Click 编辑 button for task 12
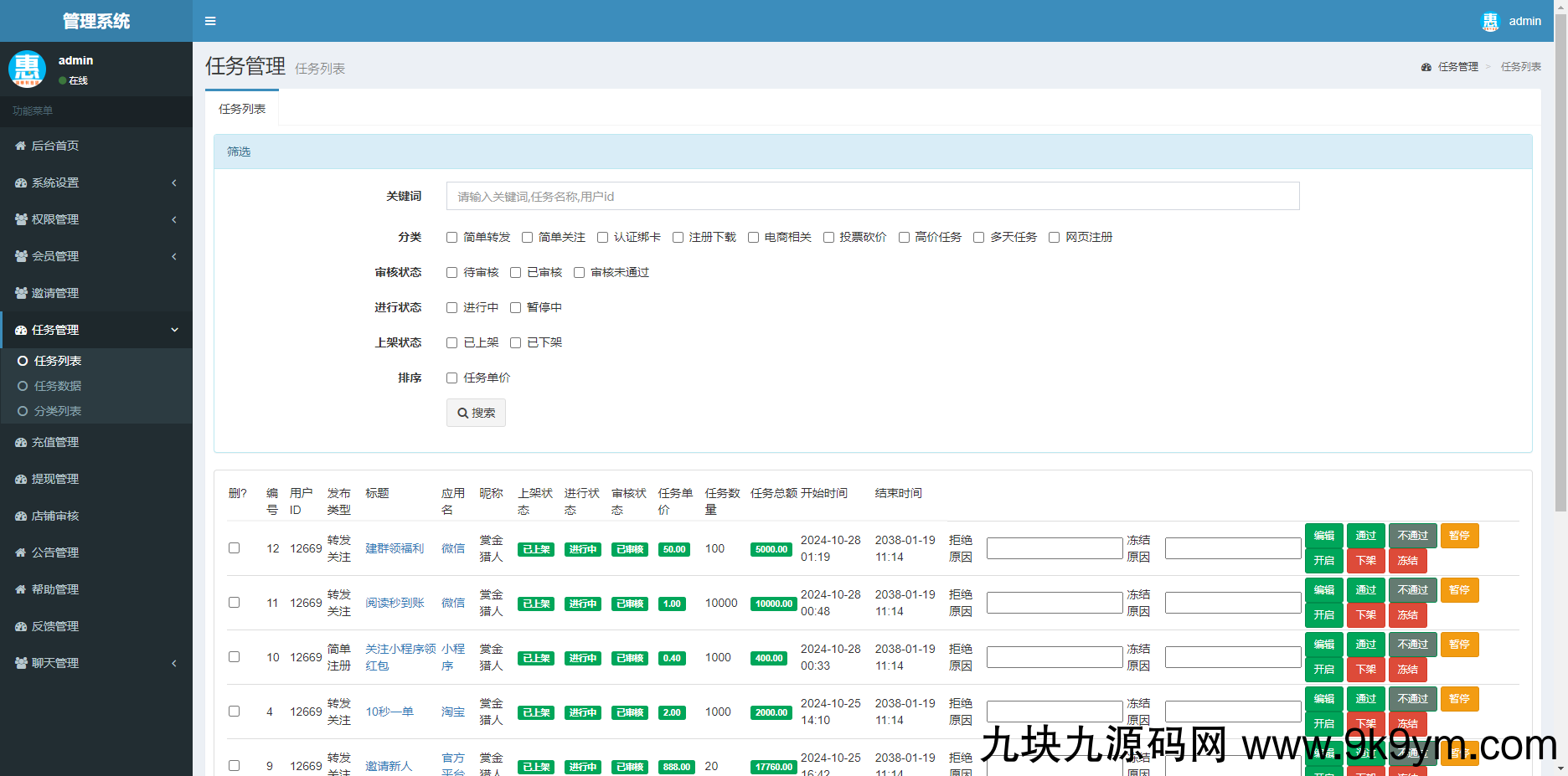 [1324, 536]
